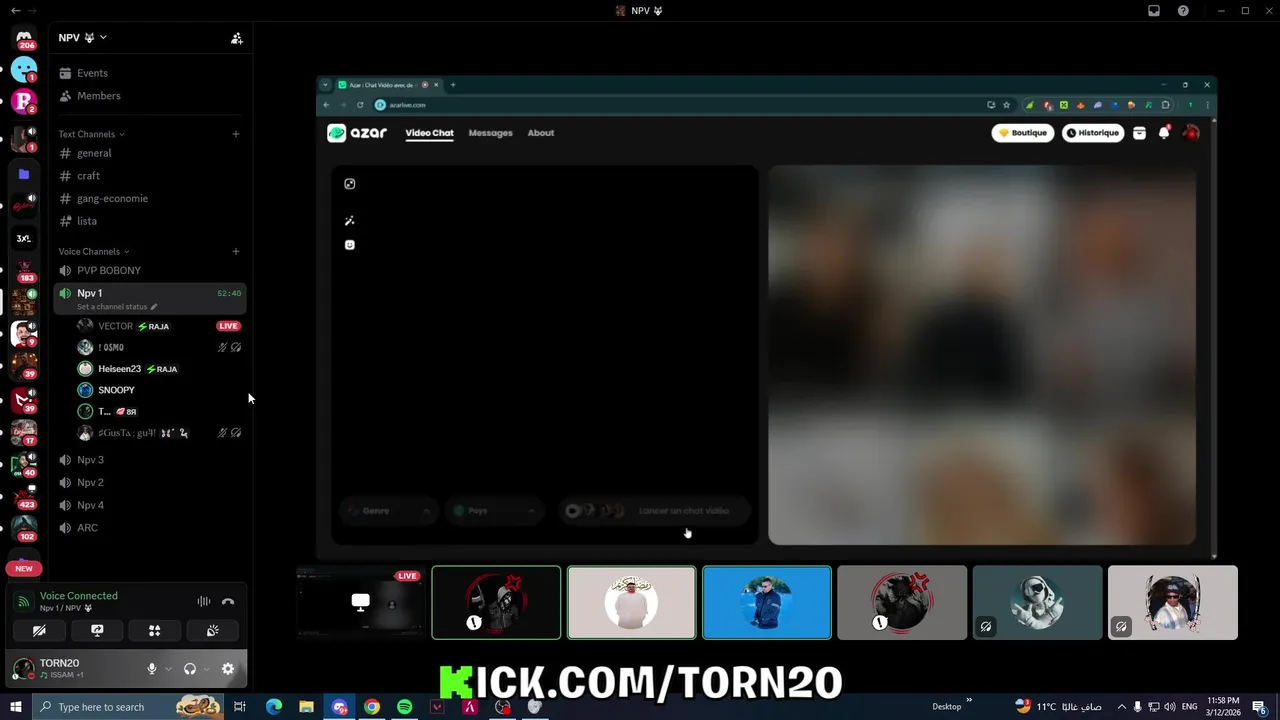The width and height of the screenshot is (1280, 720).
Task: Click Voice Connected status text
Action: point(79,596)
